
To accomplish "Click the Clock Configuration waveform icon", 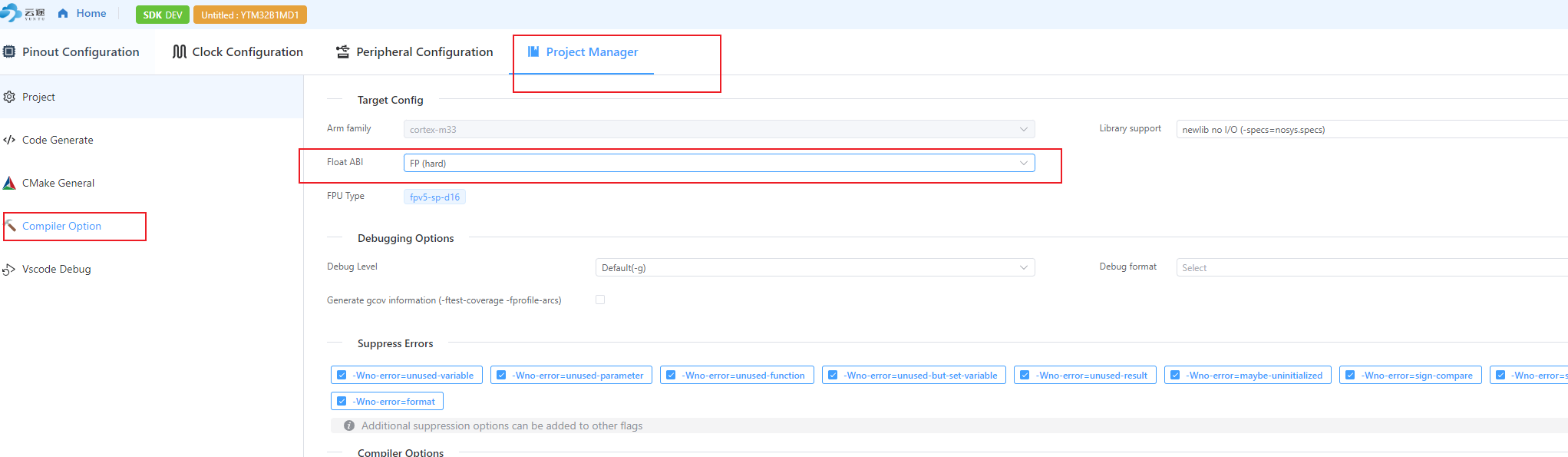I will pyautogui.click(x=180, y=51).
